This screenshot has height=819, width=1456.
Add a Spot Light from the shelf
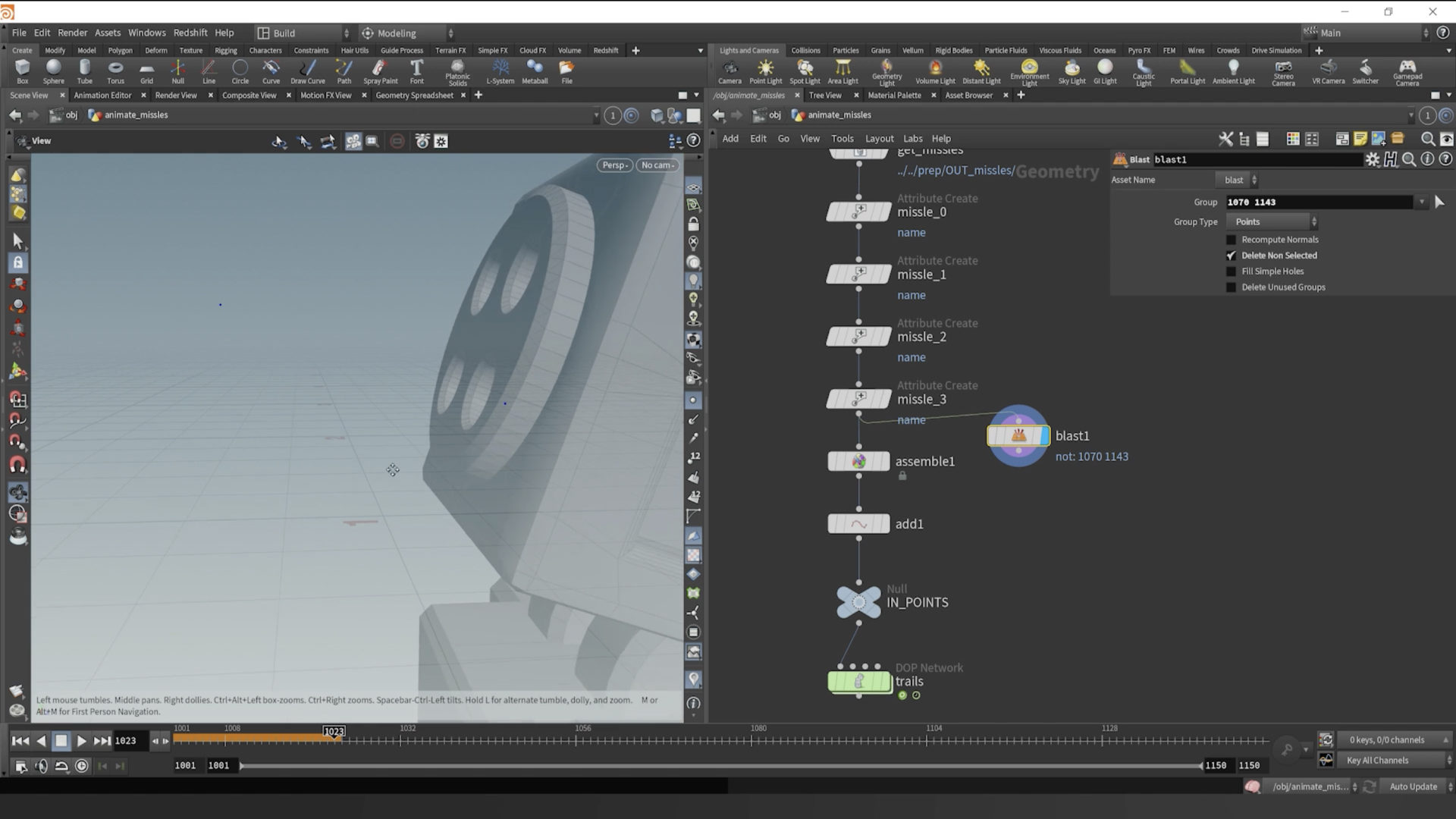pos(805,72)
